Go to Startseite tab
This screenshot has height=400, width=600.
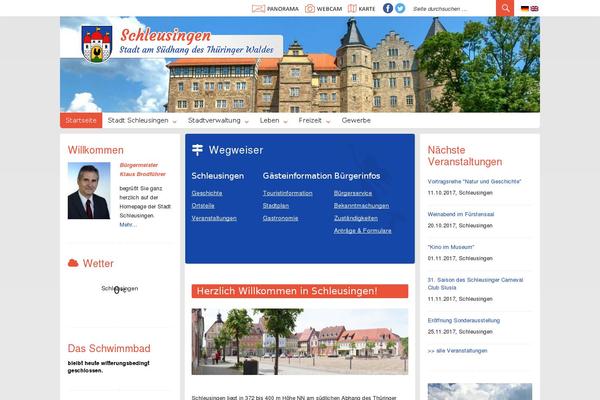pyautogui.click(x=81, y=120)
